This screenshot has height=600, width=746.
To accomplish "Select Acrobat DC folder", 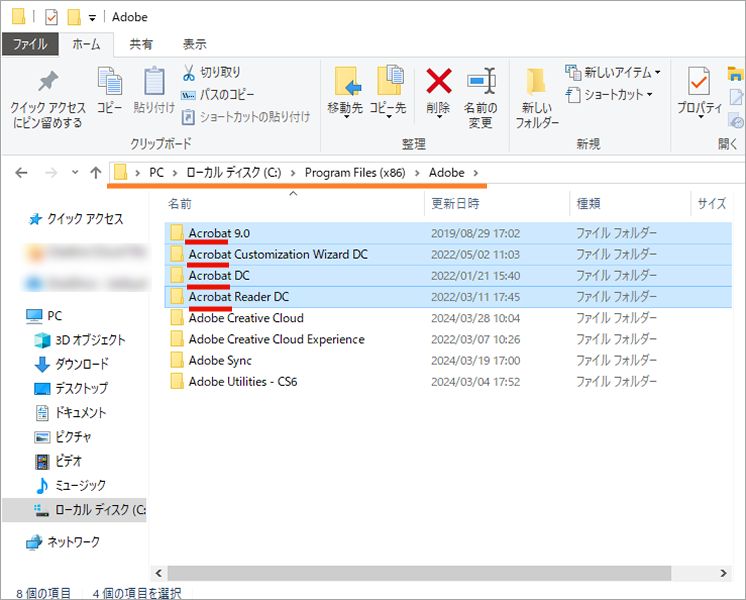I will (x=448, y=275).
